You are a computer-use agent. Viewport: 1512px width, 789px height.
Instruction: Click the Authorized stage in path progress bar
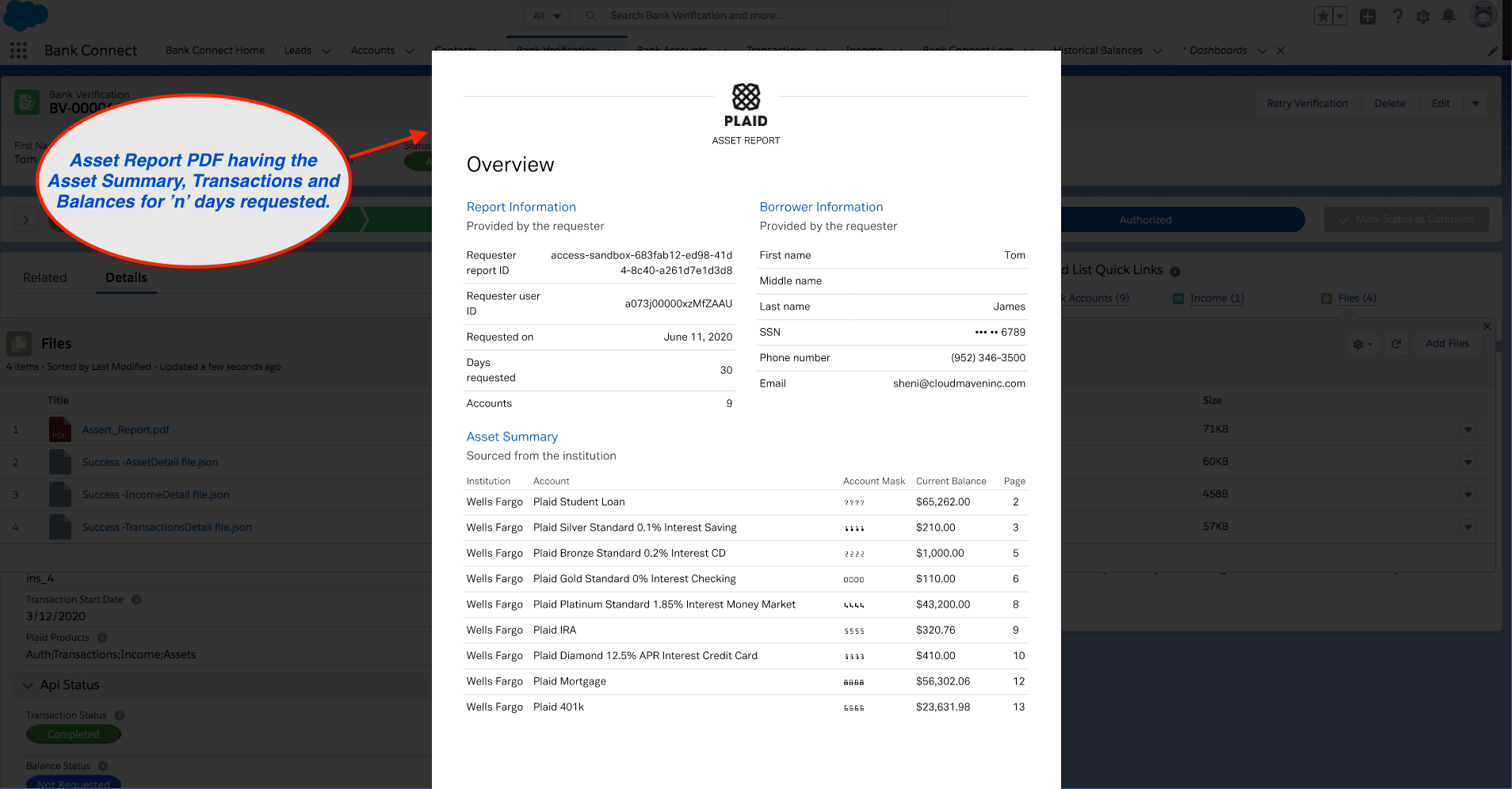tap(1144, 219)
